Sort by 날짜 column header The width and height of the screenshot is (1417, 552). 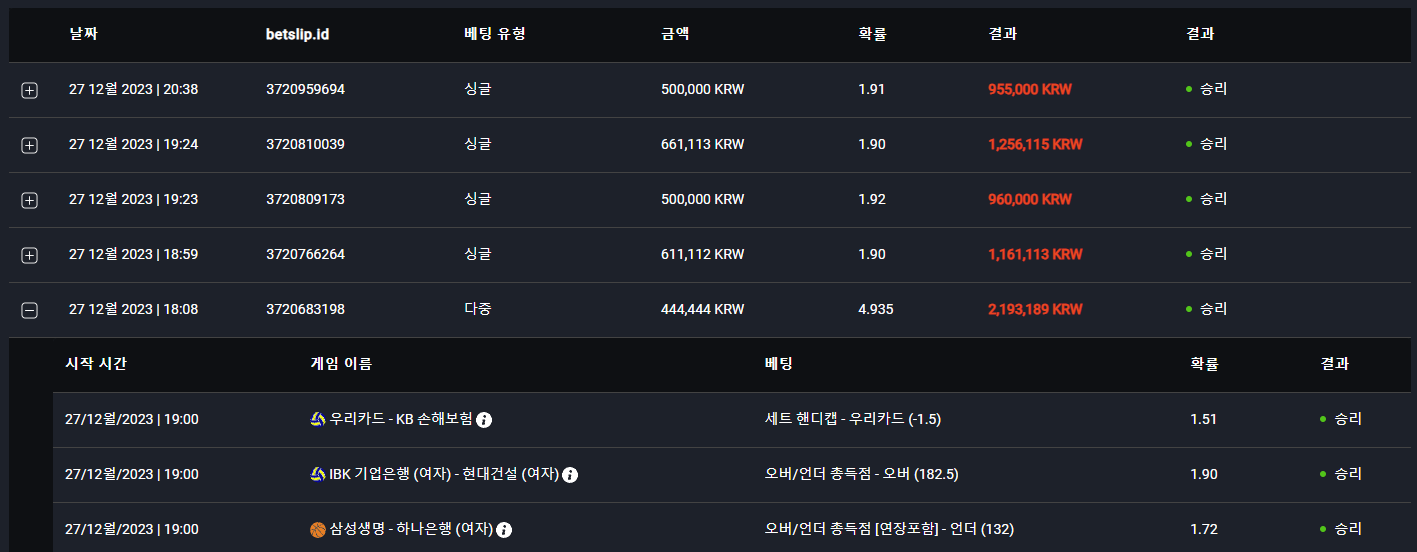(x=84, y=33)
